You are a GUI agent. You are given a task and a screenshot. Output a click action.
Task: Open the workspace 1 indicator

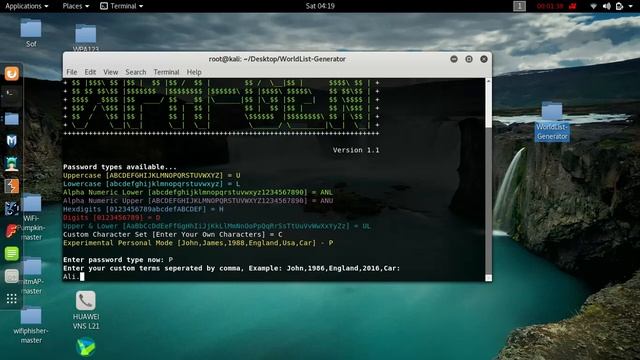tap(519, 6)
